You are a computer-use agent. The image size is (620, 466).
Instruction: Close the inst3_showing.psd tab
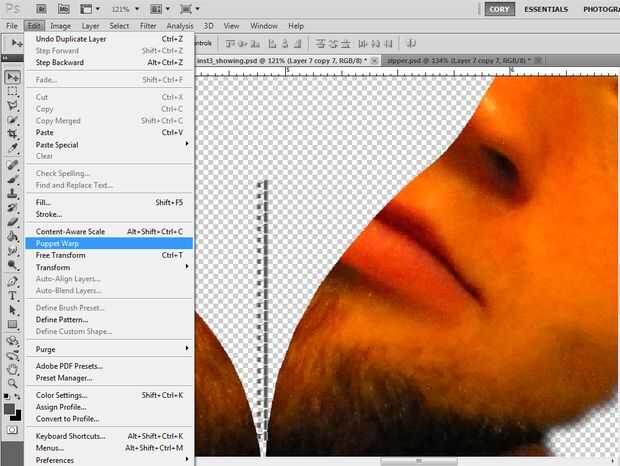tap(374, 60)
